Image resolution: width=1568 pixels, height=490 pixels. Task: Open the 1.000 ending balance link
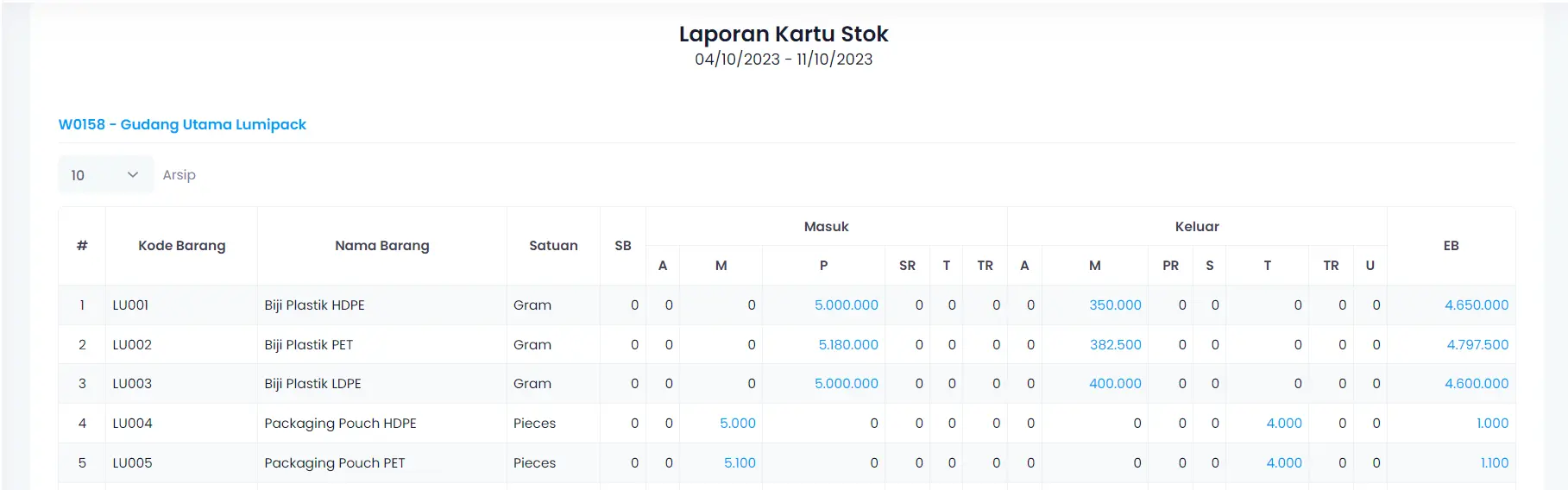pos(1492,424)
